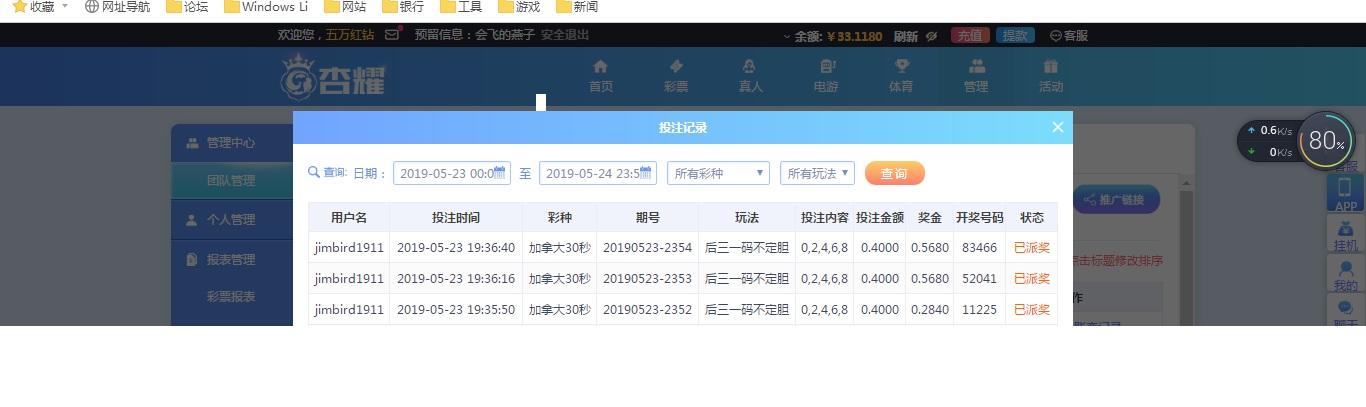Open the Windows Li bookmark folder
The width and height of the screenshot is (1366, 407).
click(x=266, y=7)
